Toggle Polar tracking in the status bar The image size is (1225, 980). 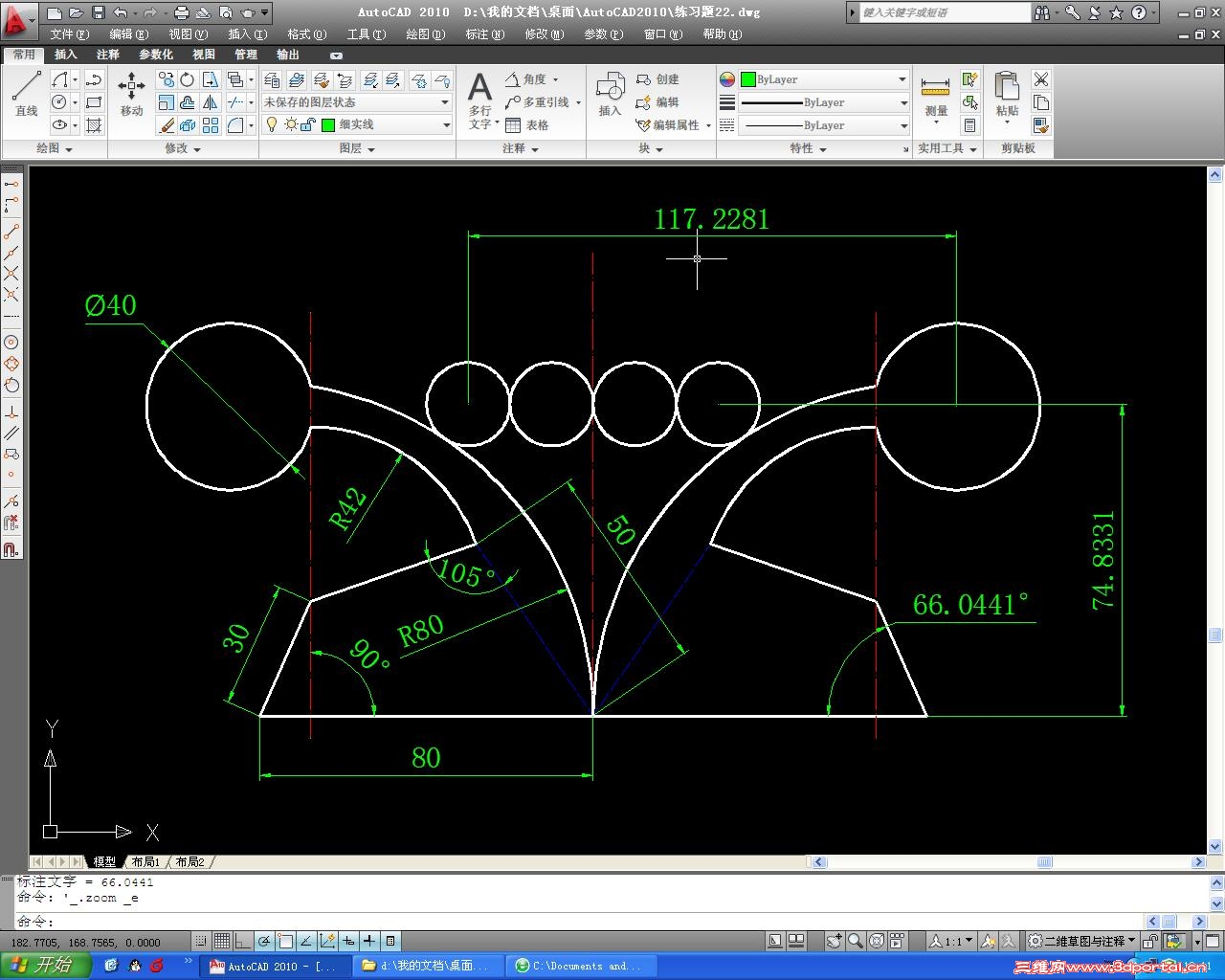point(264,941)
